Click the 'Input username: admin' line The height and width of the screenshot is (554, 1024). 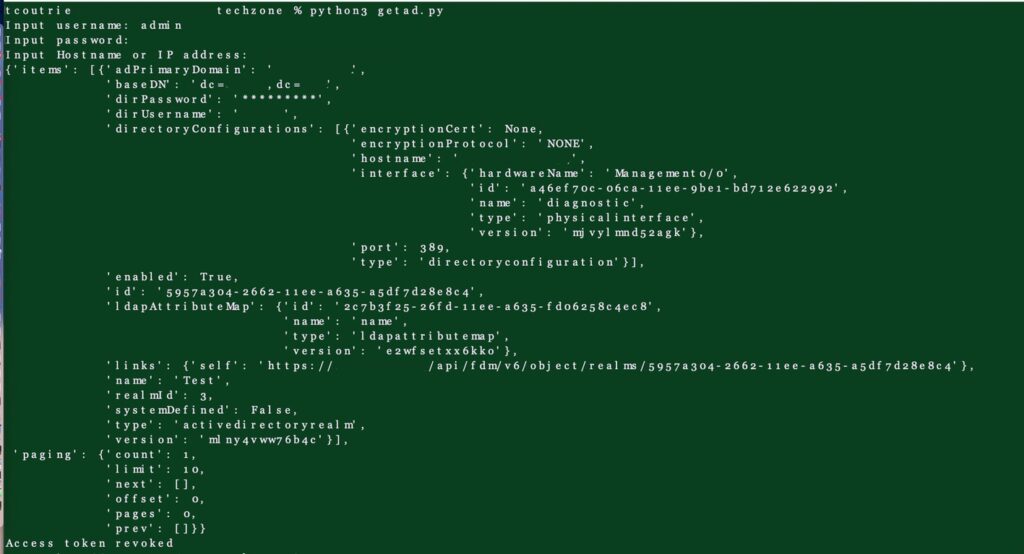pyautogui.click(x=94, y=26)
